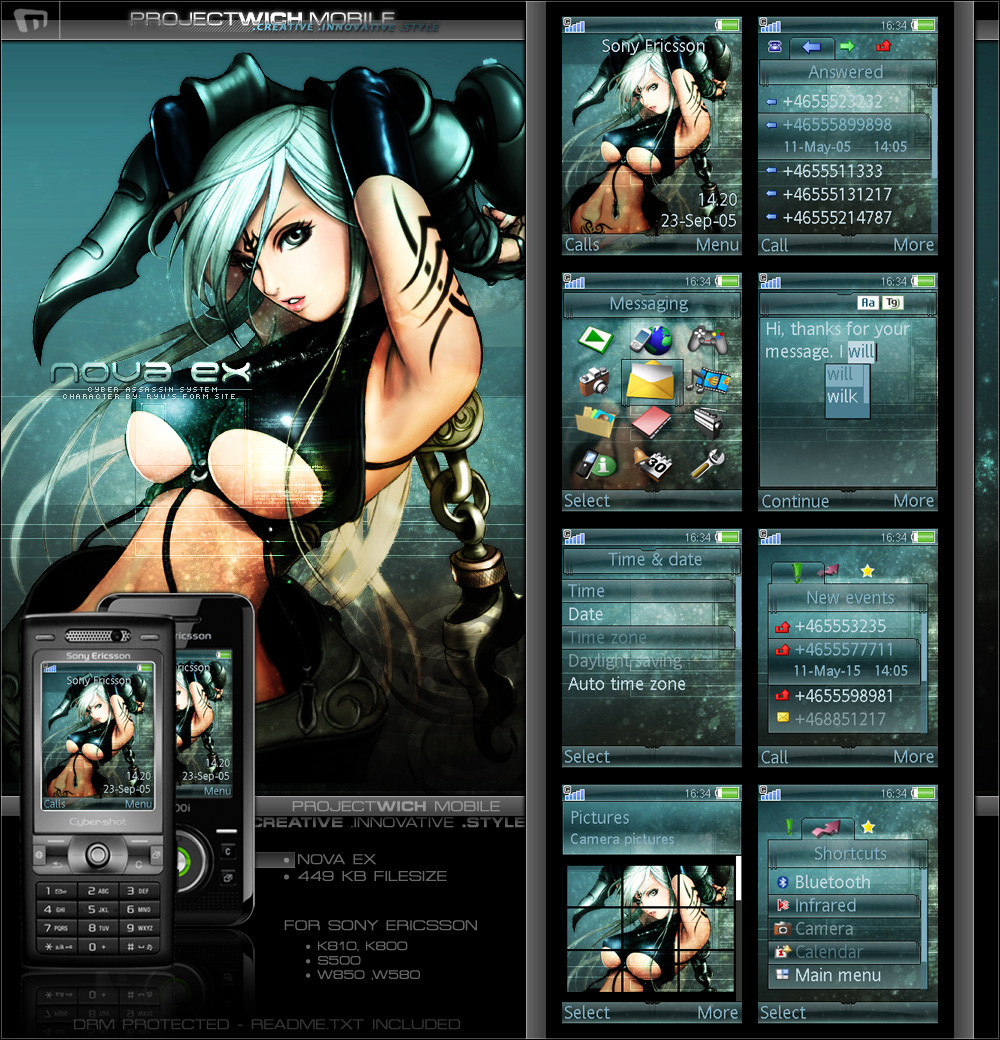
Task: Open the red Contacts book icon
Action: pos(651,422)
